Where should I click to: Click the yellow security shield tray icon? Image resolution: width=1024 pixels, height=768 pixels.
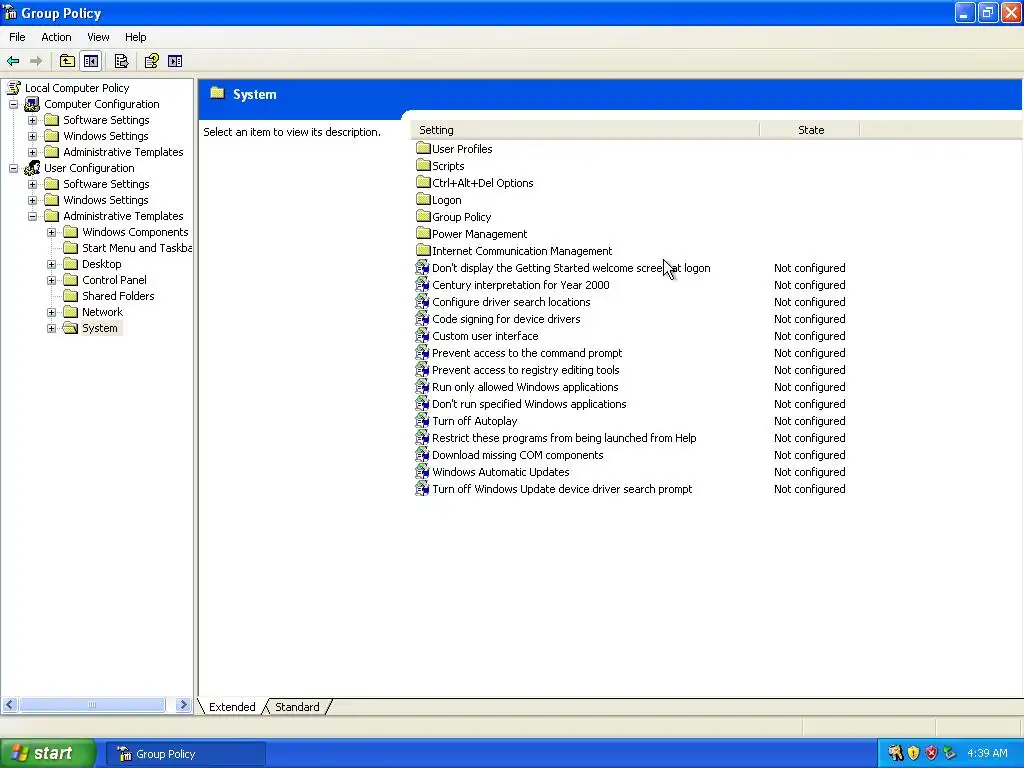pos(914,753)
